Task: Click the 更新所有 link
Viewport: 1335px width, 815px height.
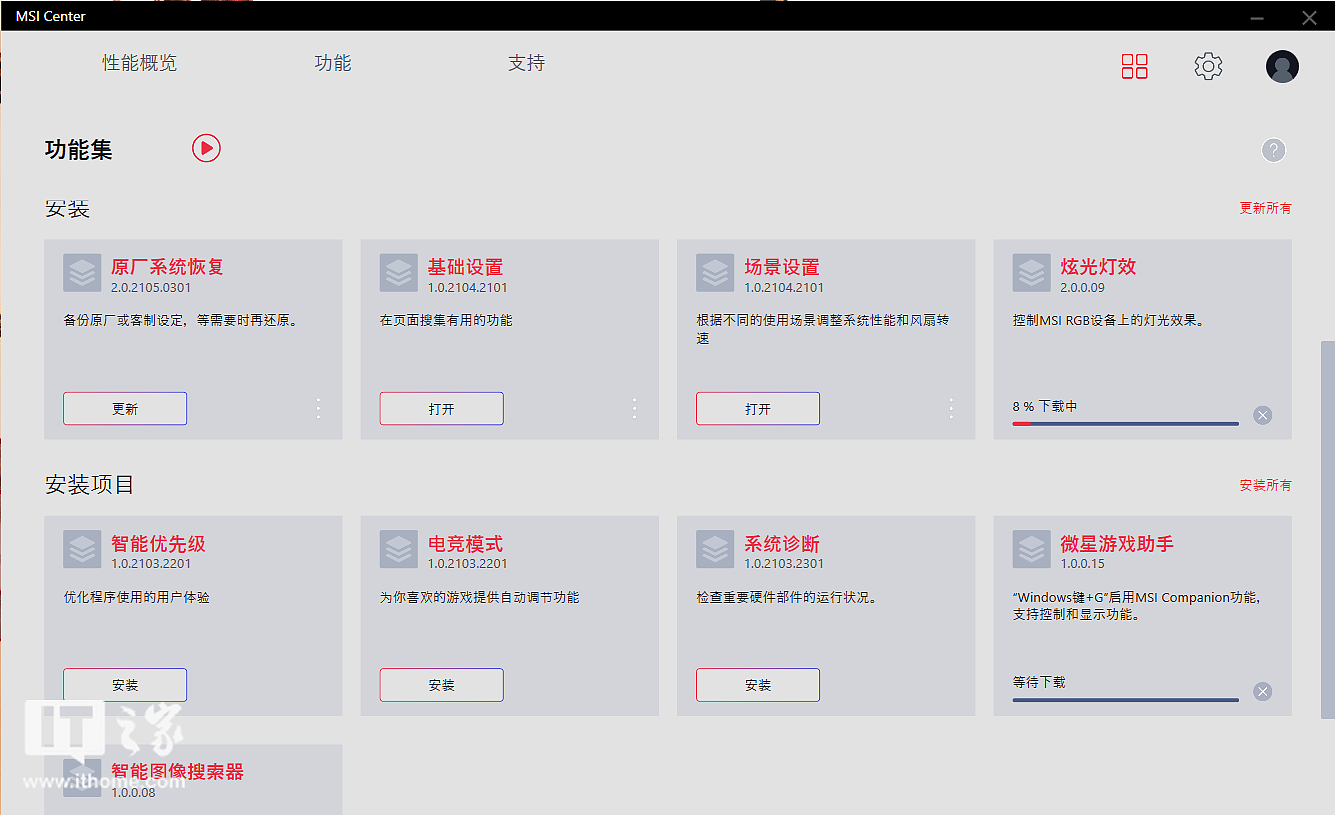Action: click(1265, 208)
